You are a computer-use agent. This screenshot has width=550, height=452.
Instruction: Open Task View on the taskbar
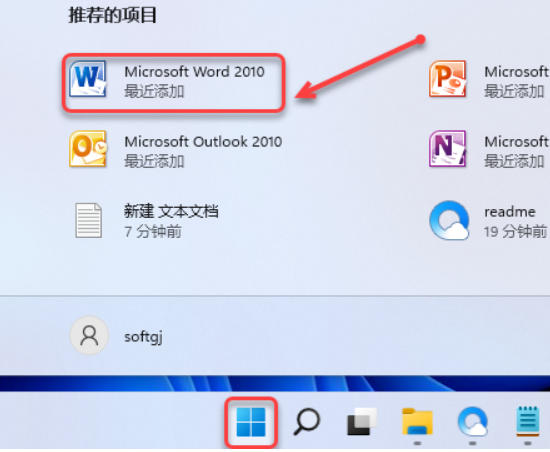pyautogui.click(x=362, y=421)
